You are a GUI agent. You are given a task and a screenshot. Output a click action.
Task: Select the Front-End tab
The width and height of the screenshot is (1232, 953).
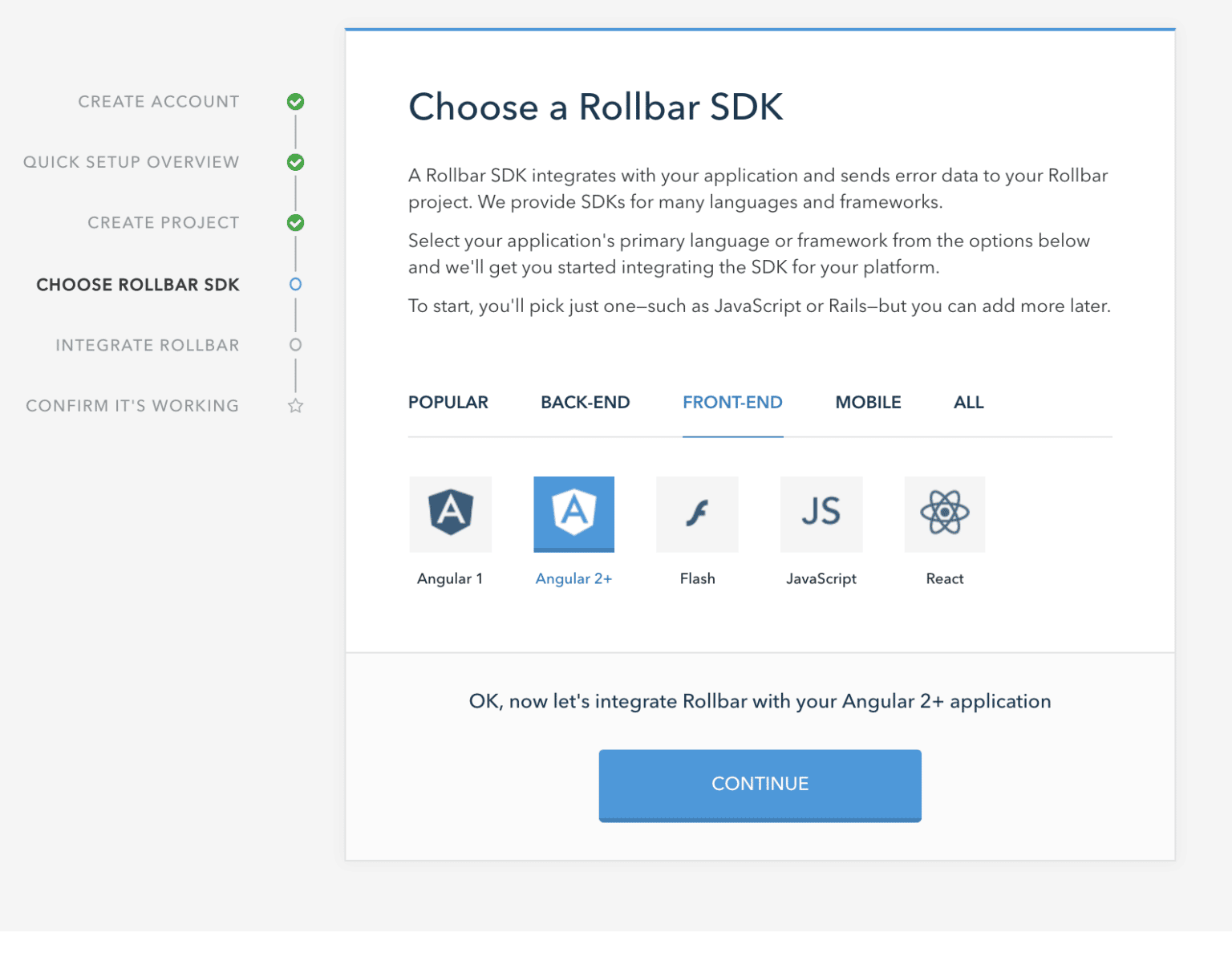pos(732,403)
